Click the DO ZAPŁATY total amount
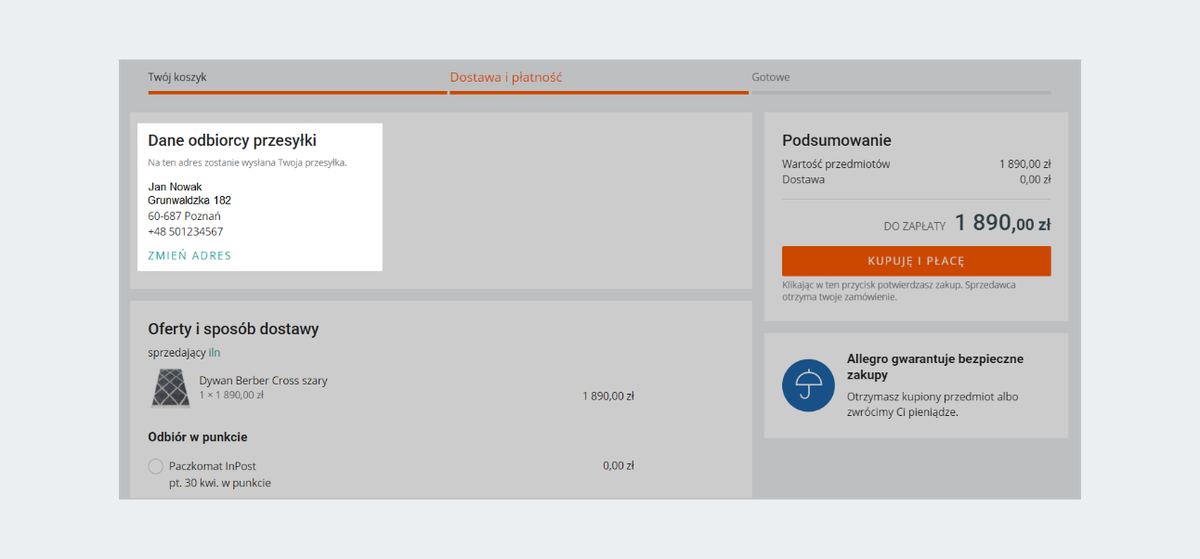Screen dimensions: 1200x559 [1002, 223]
